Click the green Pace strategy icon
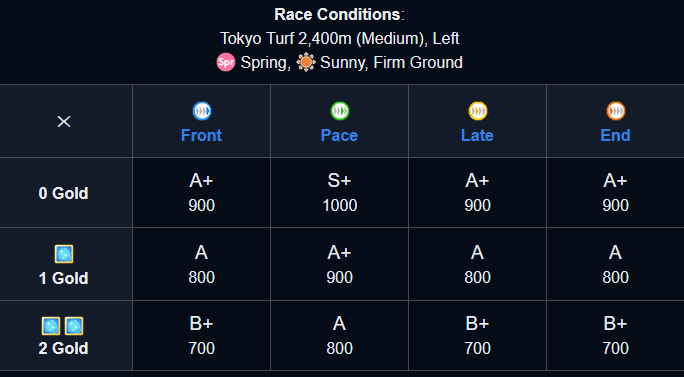The image size is (684, 377). click(x=339, y=111)
